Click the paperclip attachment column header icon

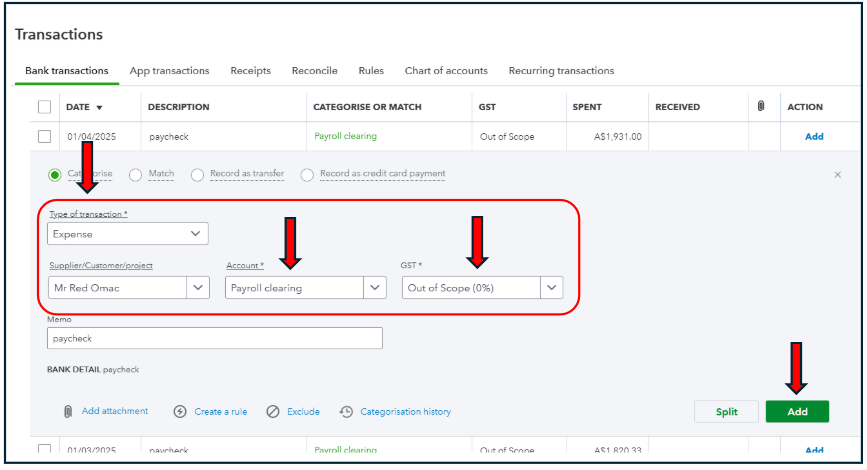[x=761, y=106]
